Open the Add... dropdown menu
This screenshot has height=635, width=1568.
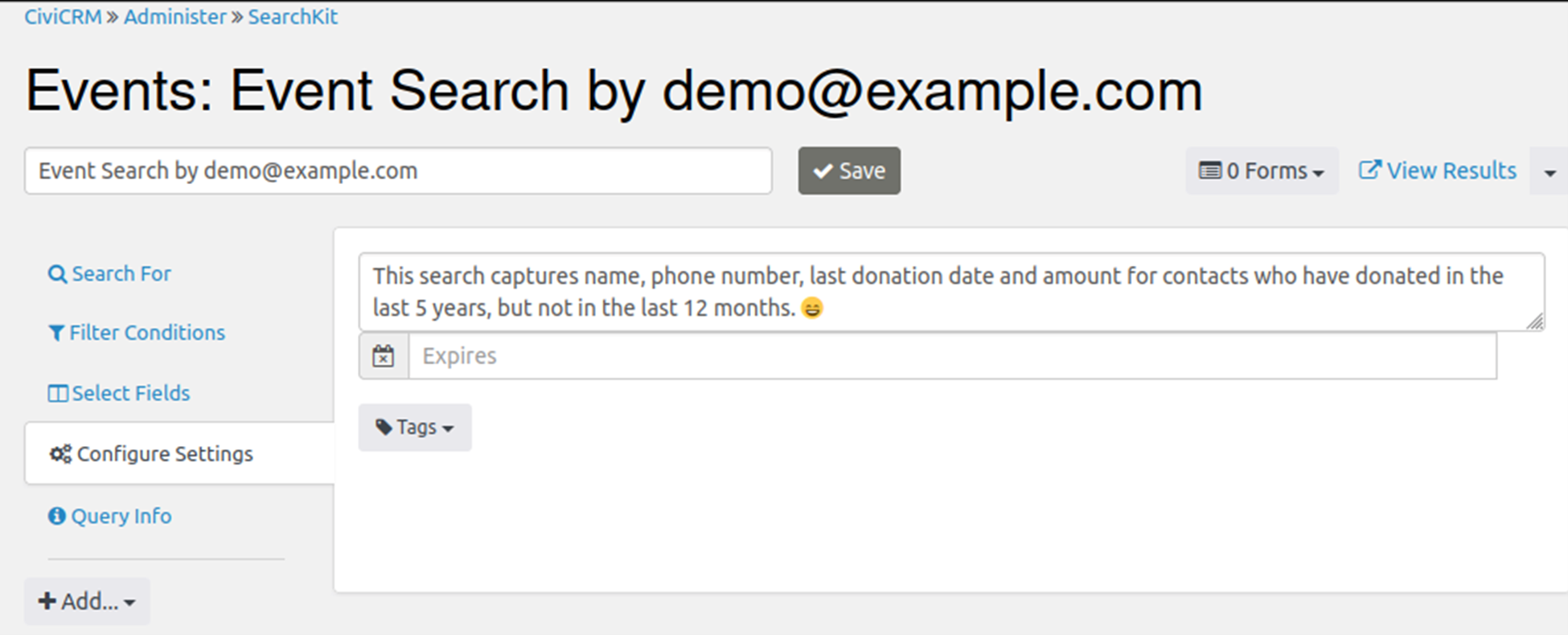click(87, 601)
